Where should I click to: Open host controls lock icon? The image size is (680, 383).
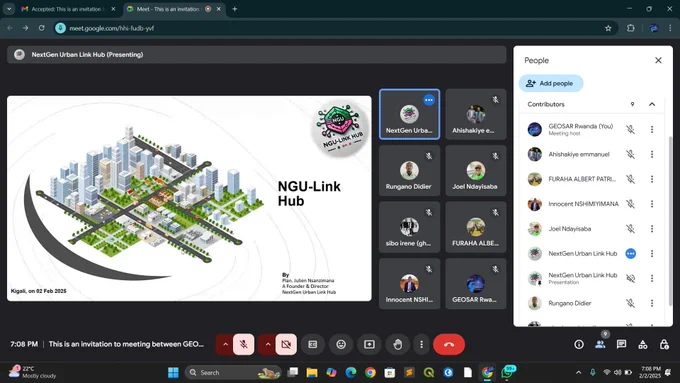664,344
